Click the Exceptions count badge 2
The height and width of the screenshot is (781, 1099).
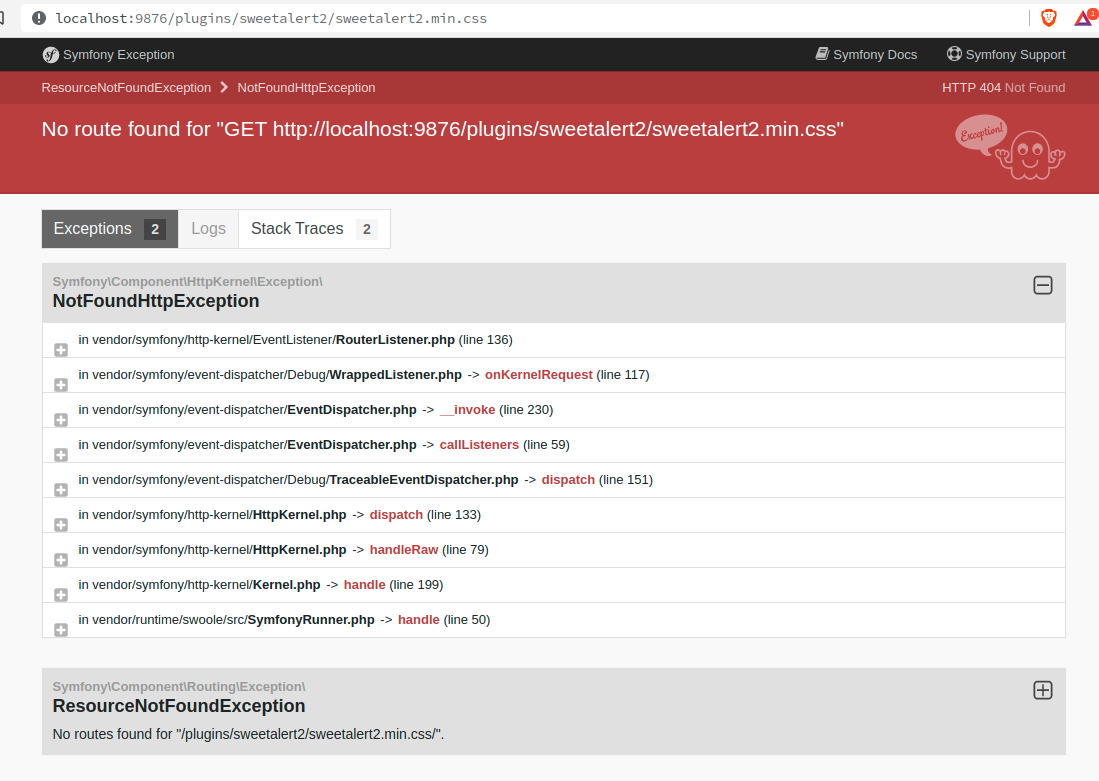[x=155, y=229]
